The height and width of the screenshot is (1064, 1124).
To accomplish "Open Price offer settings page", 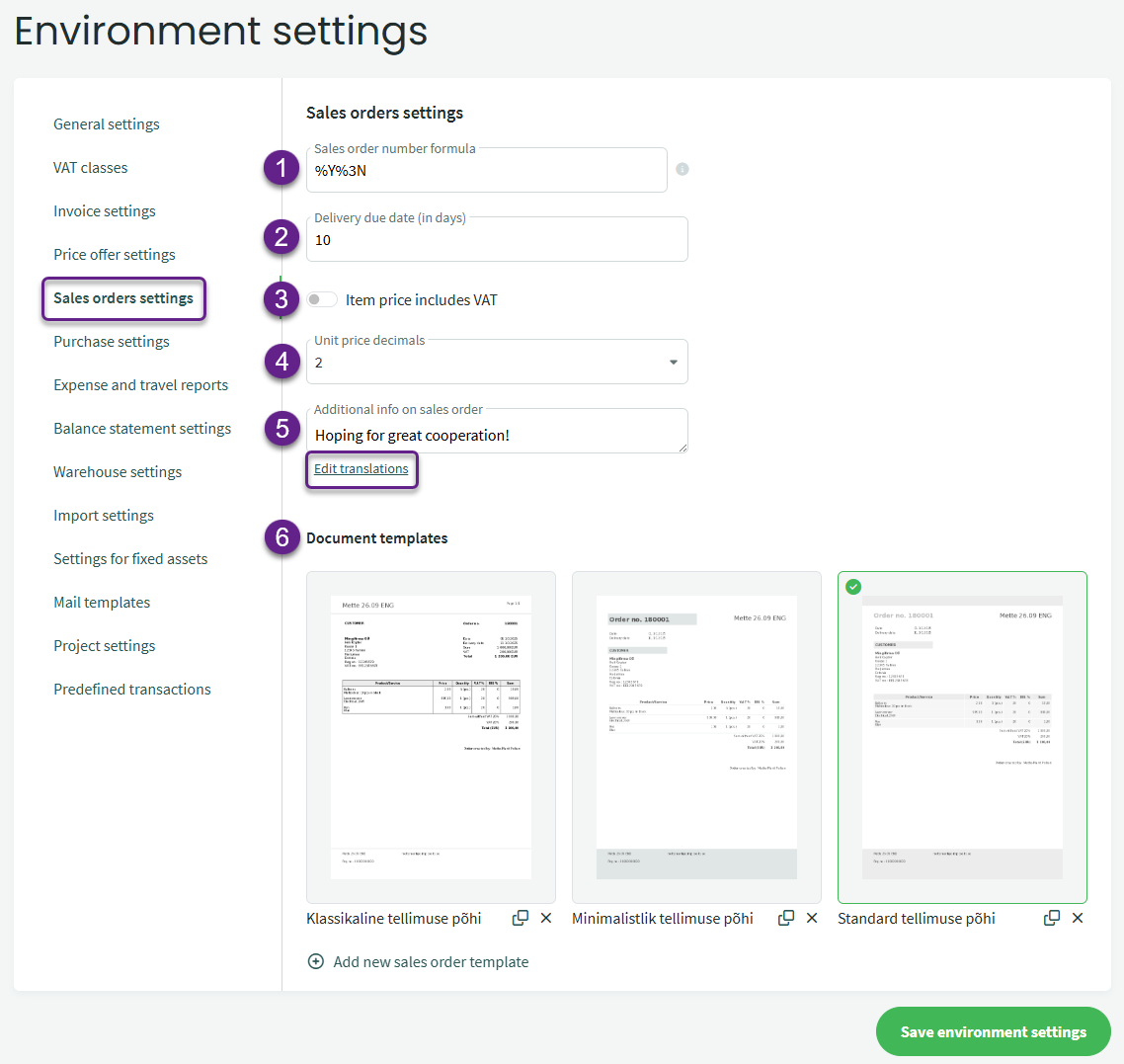I will pyautogui.click(x=115, y=254).
